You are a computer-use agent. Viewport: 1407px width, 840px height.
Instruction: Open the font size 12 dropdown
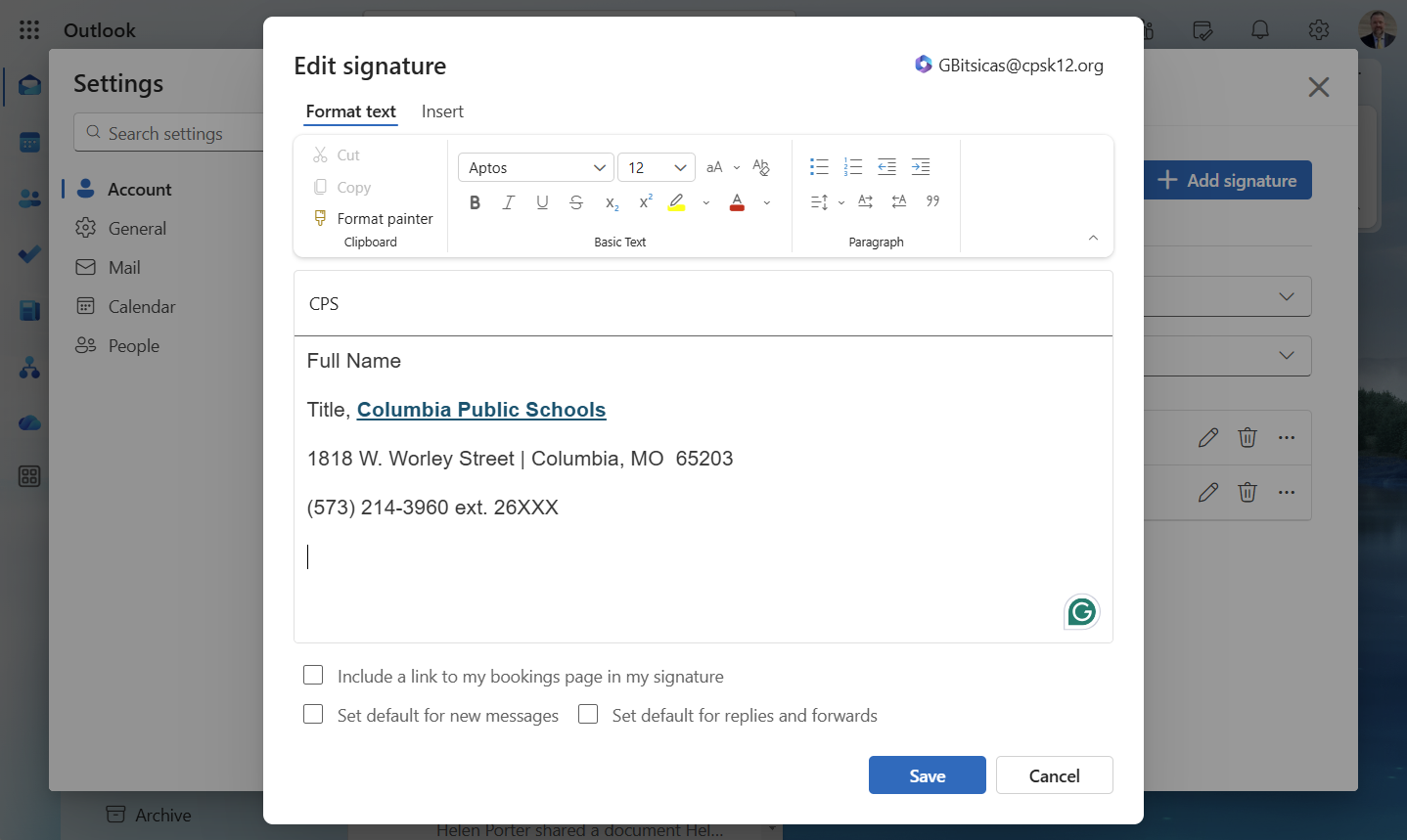tap(657, 167)
